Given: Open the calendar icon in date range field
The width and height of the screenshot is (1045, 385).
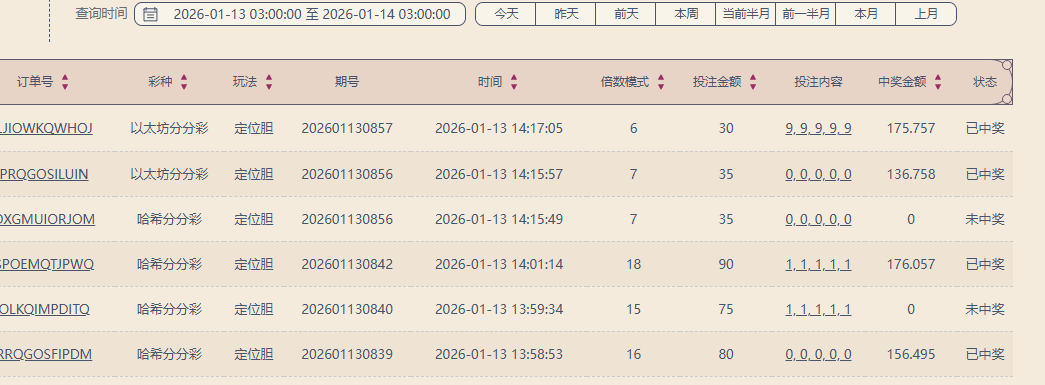Looking at the screenshot, I should [x=151, y=14].
